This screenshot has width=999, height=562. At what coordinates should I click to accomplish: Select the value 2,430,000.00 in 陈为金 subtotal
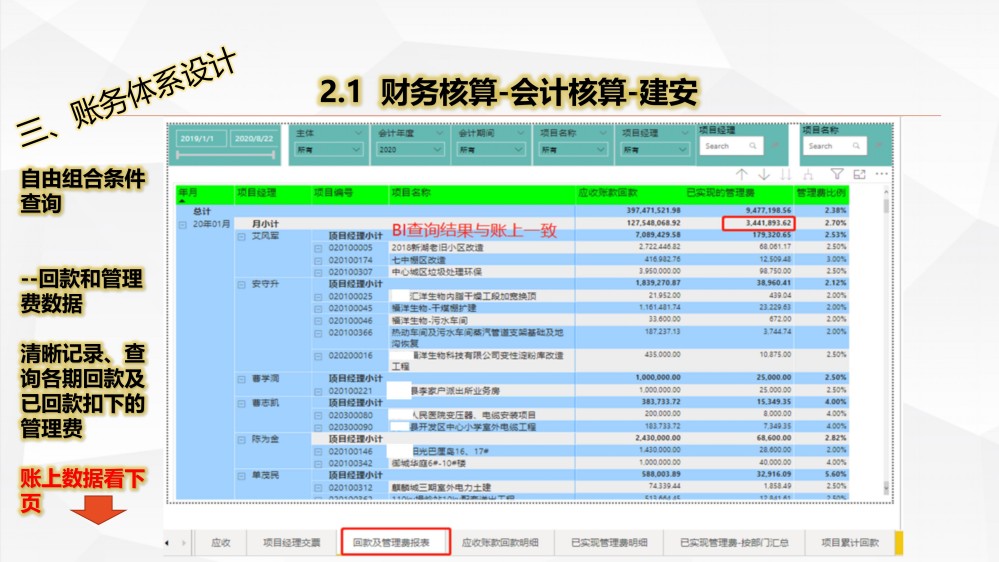(658, 438)
